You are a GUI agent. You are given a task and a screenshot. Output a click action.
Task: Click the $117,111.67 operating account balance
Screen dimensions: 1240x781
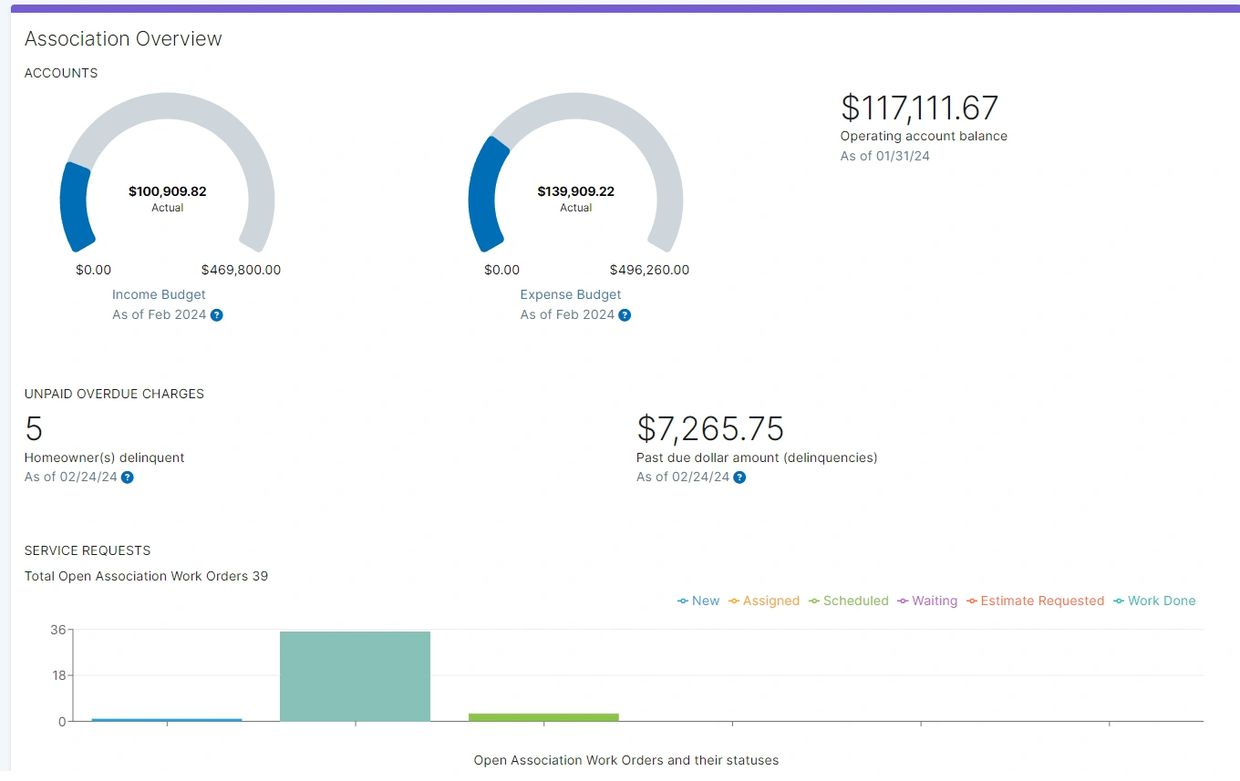point(919,108)
